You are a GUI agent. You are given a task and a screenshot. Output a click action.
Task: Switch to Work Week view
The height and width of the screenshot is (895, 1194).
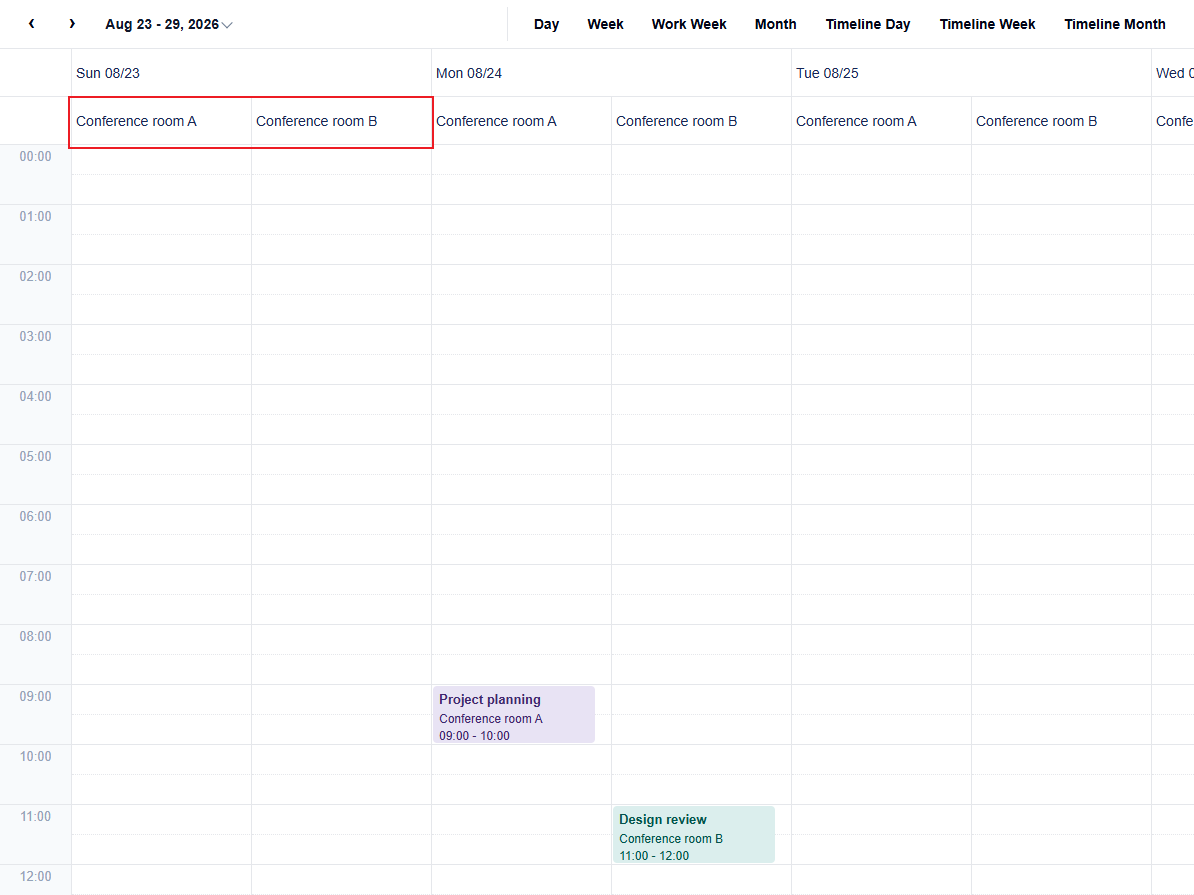click(689, 24)
